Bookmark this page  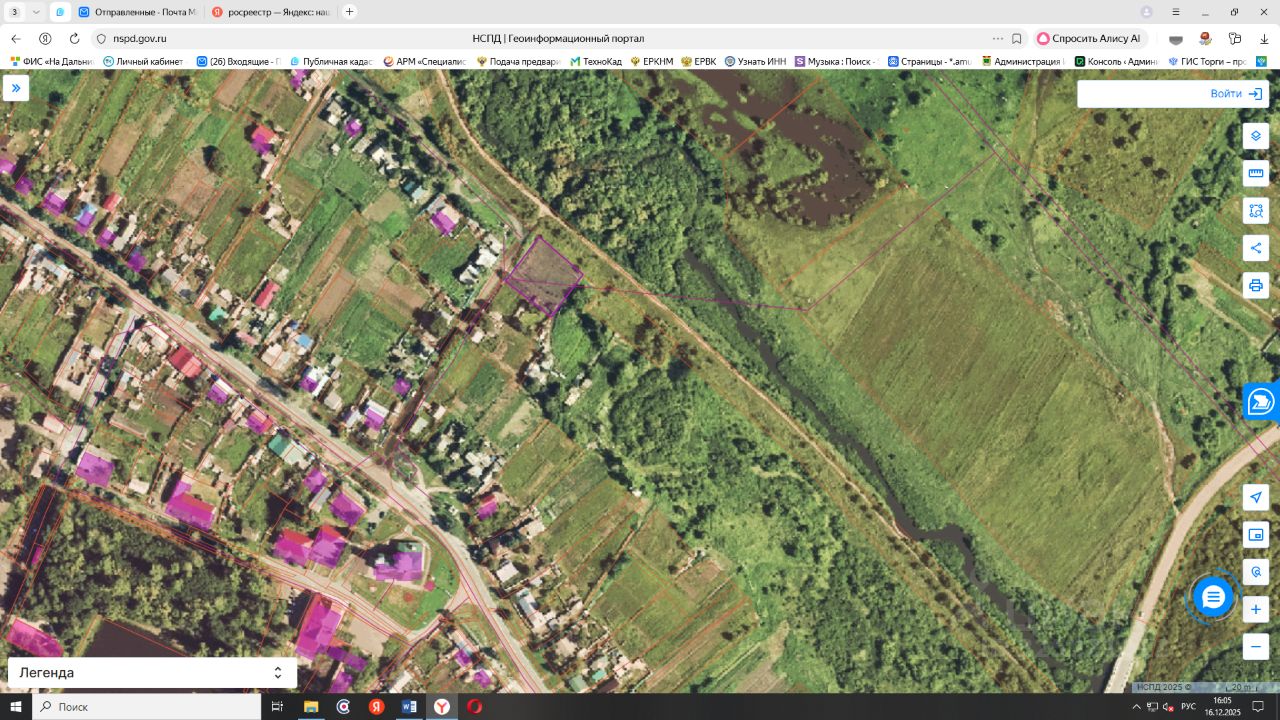[1017, 38]
